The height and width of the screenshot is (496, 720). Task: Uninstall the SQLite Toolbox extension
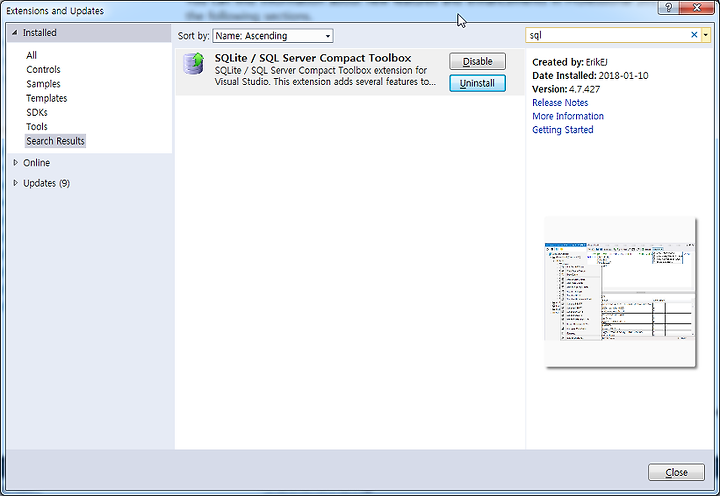[478, 83]
